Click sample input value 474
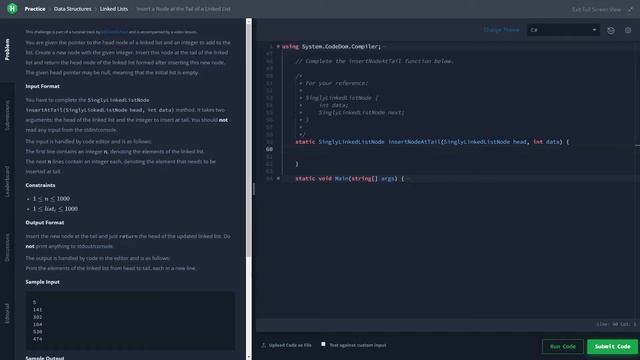640x360 pixels. click(x=38, y=339)
